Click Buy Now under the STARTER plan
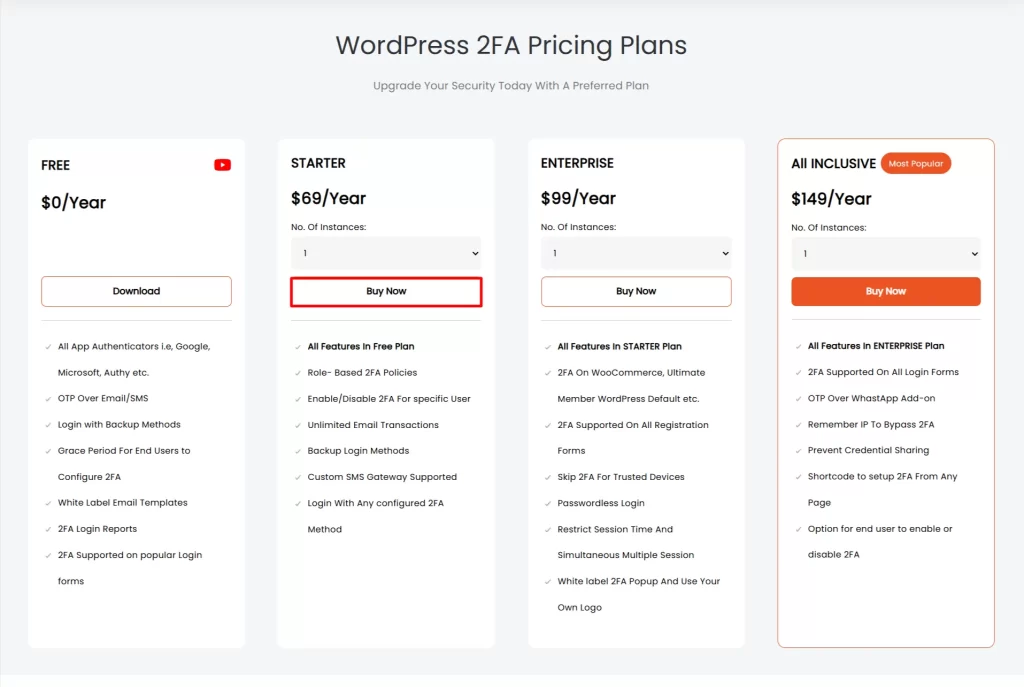This screenshot has height=687, width=1024. [x=386, y=291]
